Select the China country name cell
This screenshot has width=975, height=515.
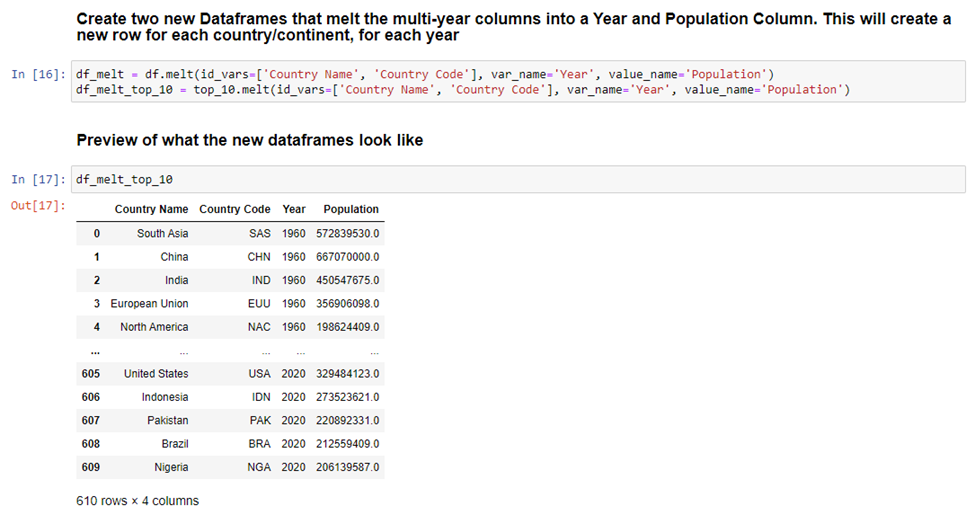tap(174, 257)
